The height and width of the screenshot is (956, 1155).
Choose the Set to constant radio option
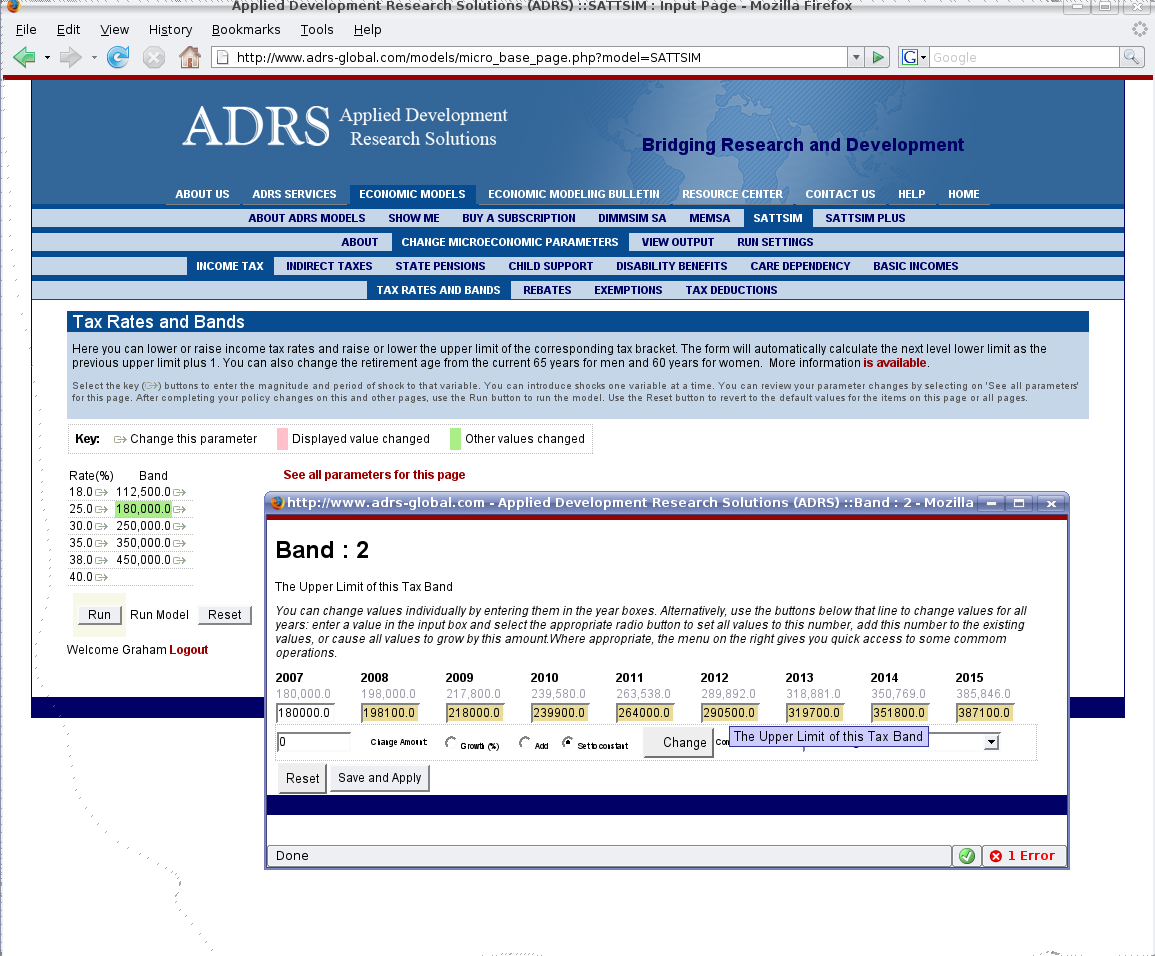(x=568, y=743)
